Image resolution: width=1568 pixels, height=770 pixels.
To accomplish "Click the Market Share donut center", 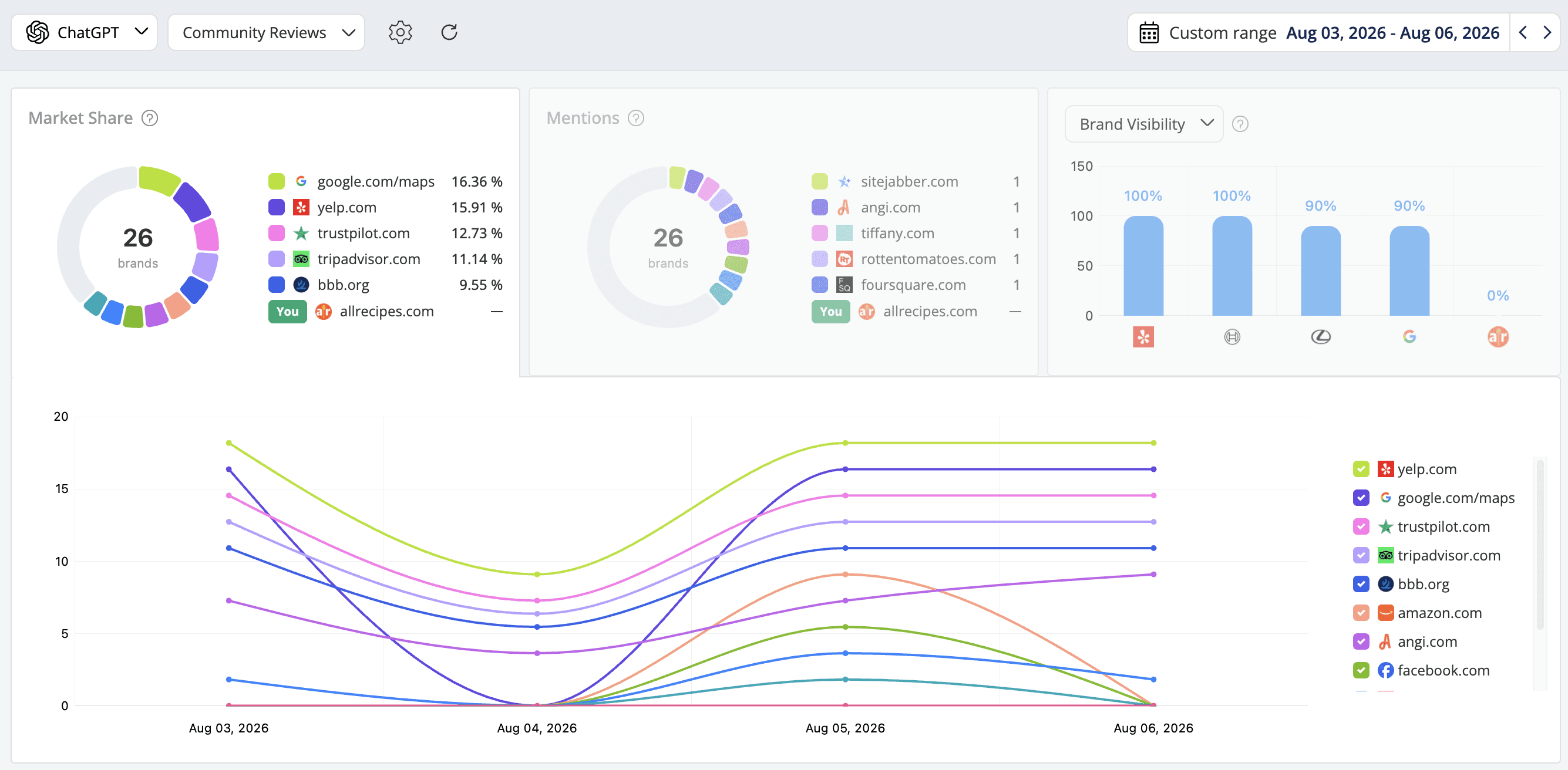I will 137,247.
